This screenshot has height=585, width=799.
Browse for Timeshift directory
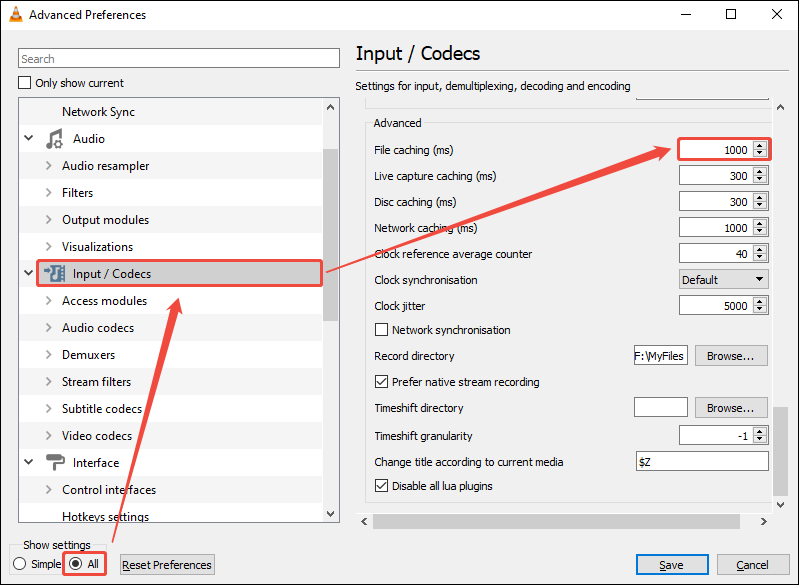(731, 408)
